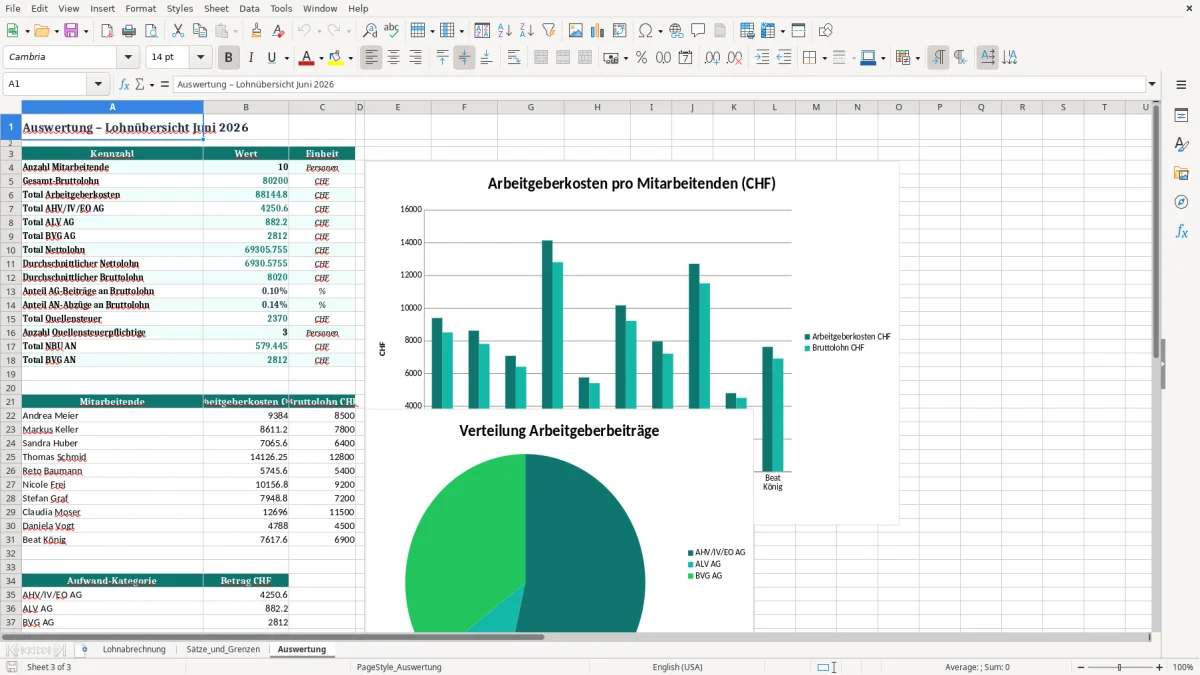Open the Font Name dropdown
This screenshot has height=675, width=1200.
[127, 58]
